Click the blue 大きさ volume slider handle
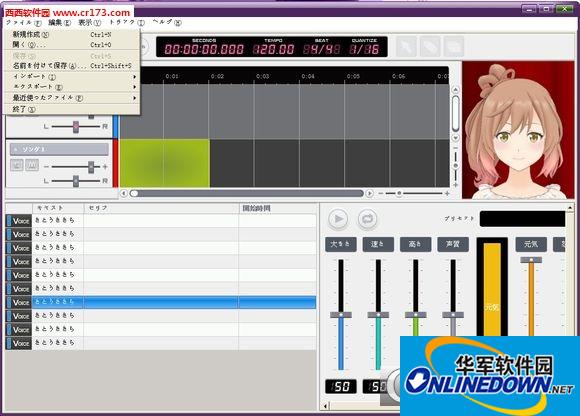580x416 pixels. tap(341, 315)
